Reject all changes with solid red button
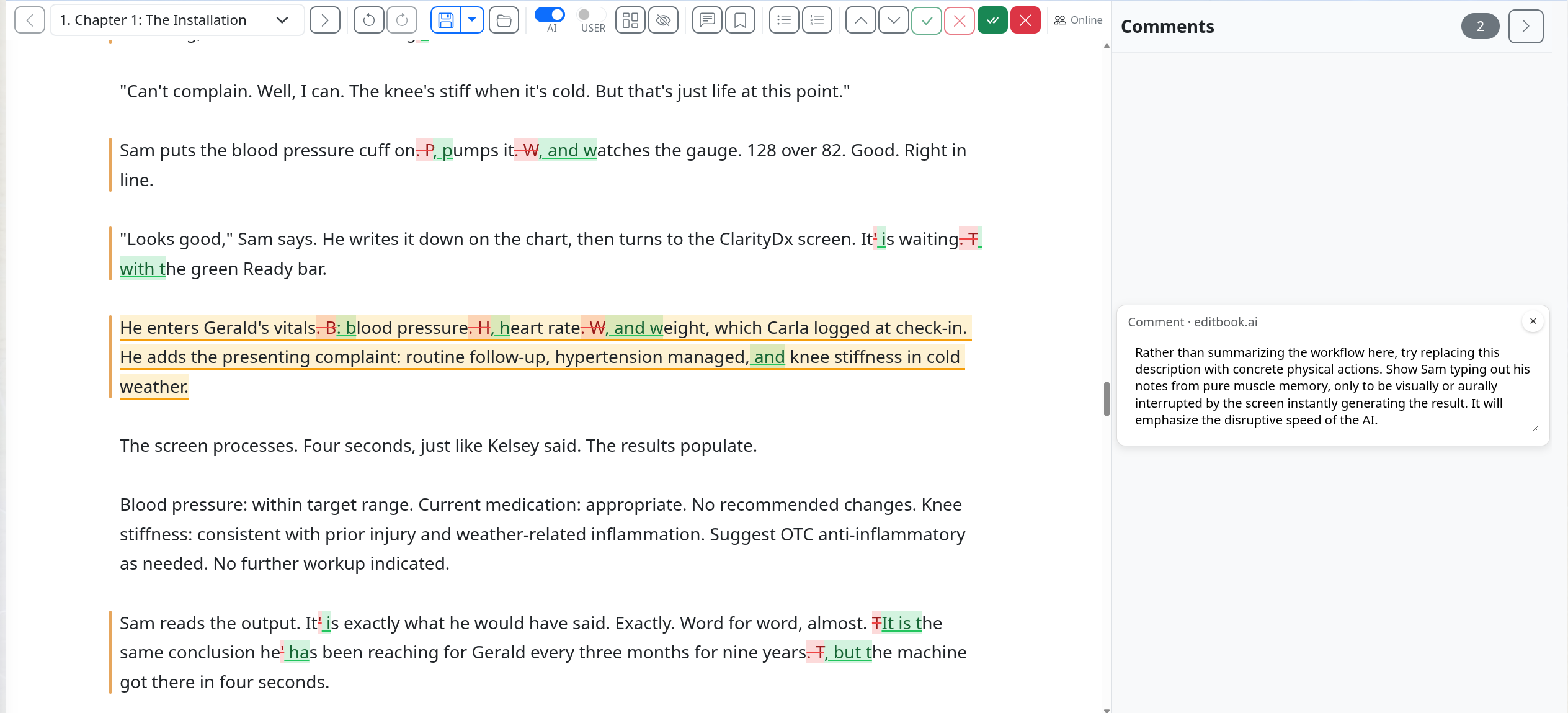 click(1025, 20)
